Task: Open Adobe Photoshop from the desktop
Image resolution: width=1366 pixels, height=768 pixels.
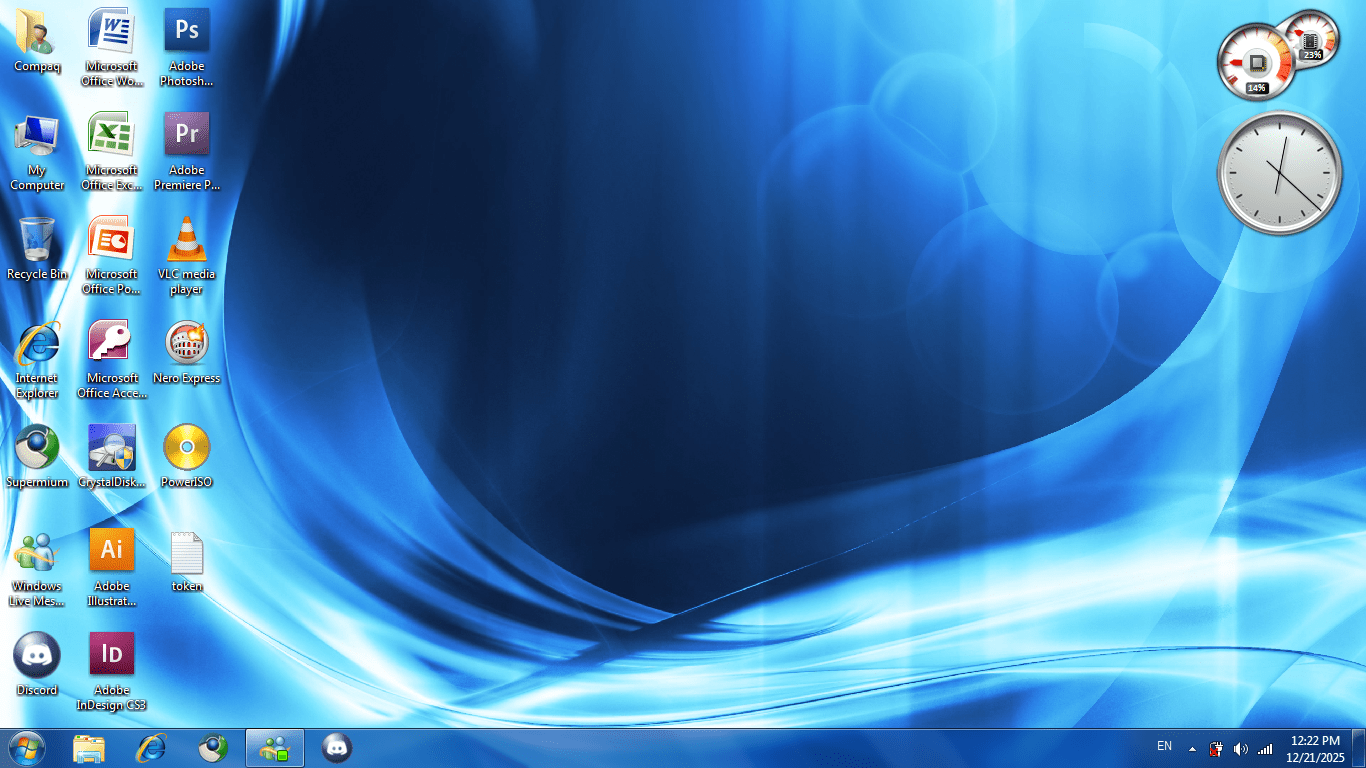Action: tap(186, 38)
